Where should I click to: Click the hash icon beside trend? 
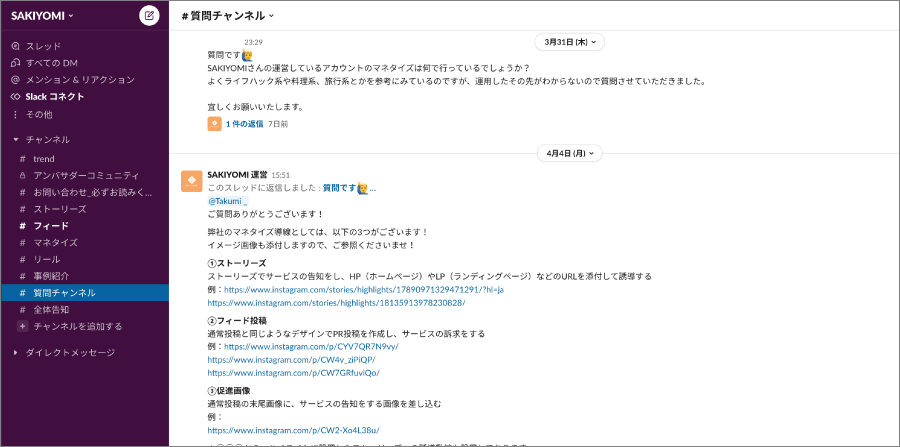click(x=22, y=159)
